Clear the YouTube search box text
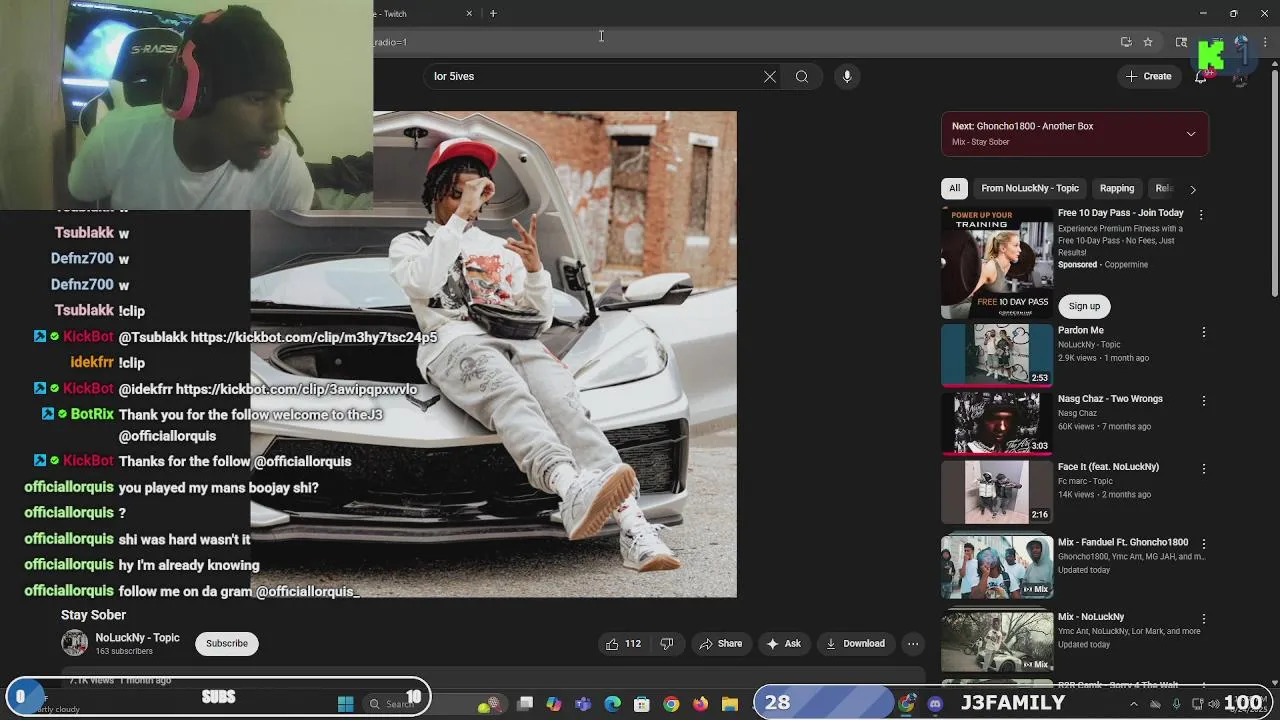The height and width of the screenshot is (720, 1280). tap(770, 77)
